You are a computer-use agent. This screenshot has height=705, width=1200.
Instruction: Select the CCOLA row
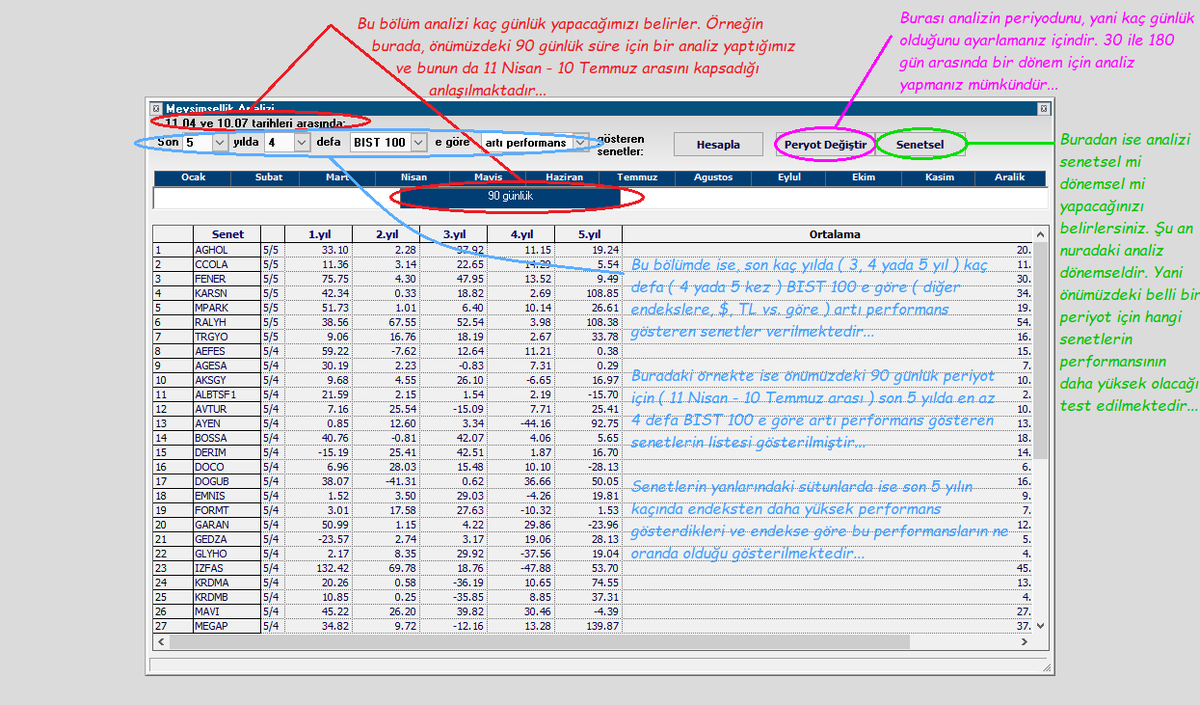tap(593, 264)
